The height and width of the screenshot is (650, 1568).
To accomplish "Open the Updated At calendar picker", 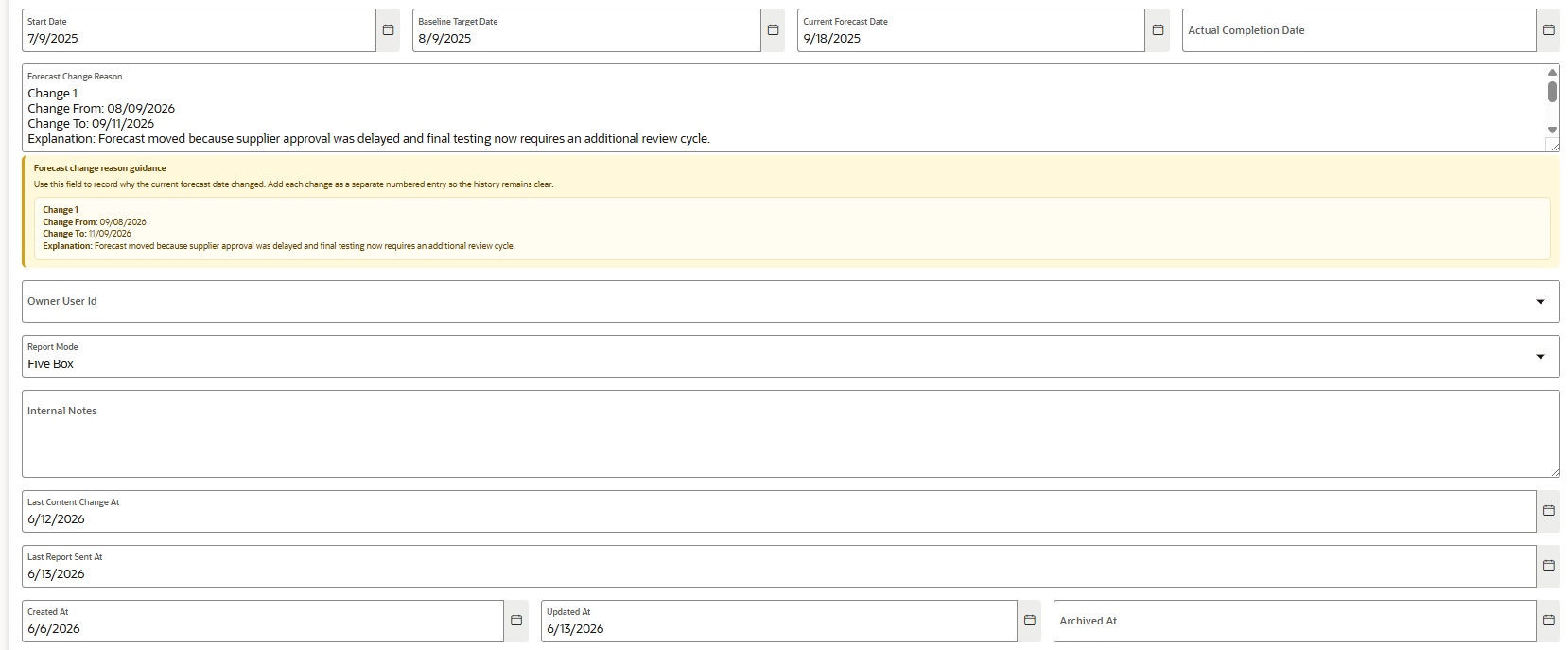I will [1029, 621].
